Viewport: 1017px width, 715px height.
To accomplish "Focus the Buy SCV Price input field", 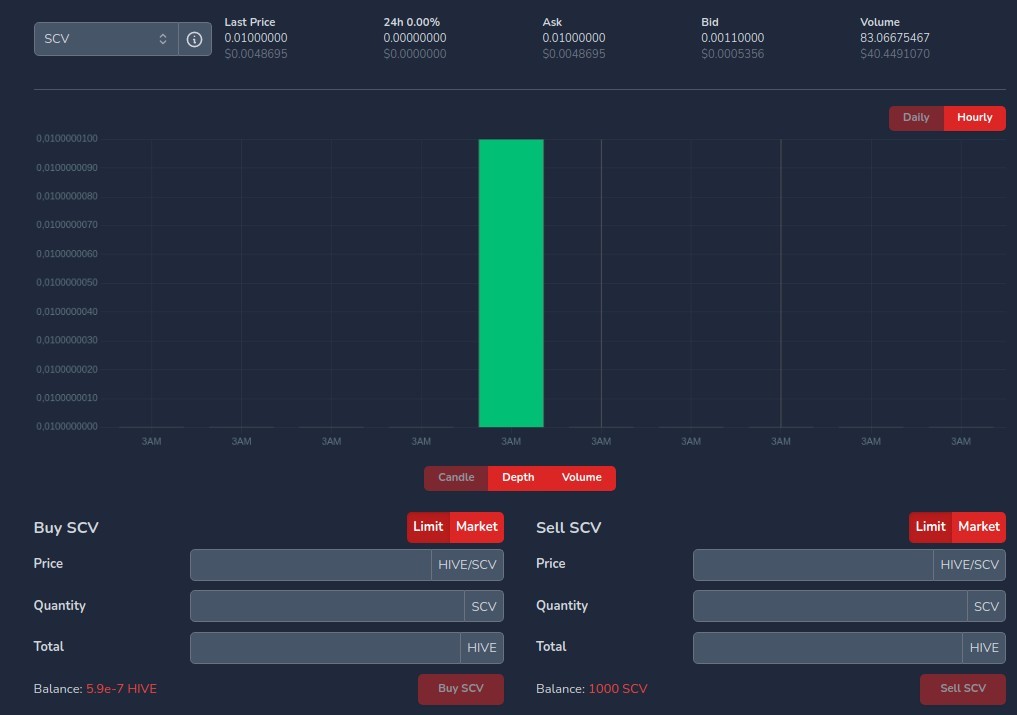I will tap(311, 565).
